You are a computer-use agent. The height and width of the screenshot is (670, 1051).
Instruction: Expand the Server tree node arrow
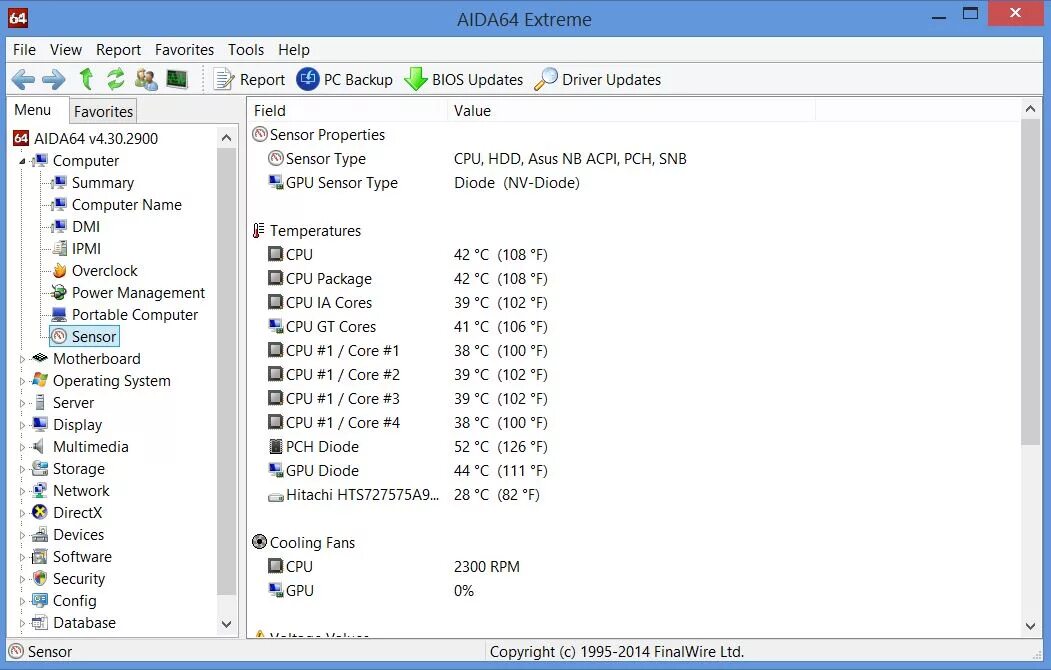[x=22, y=403]
